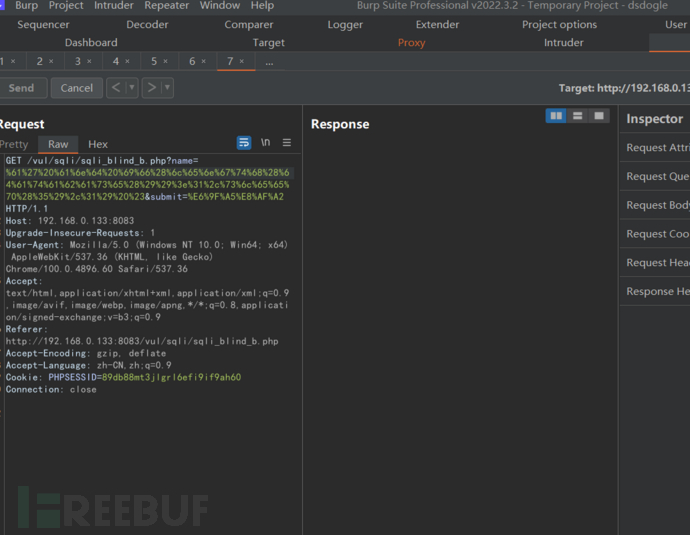Switch to top-bottom response layout
The image size is (690, 535).
577,116
